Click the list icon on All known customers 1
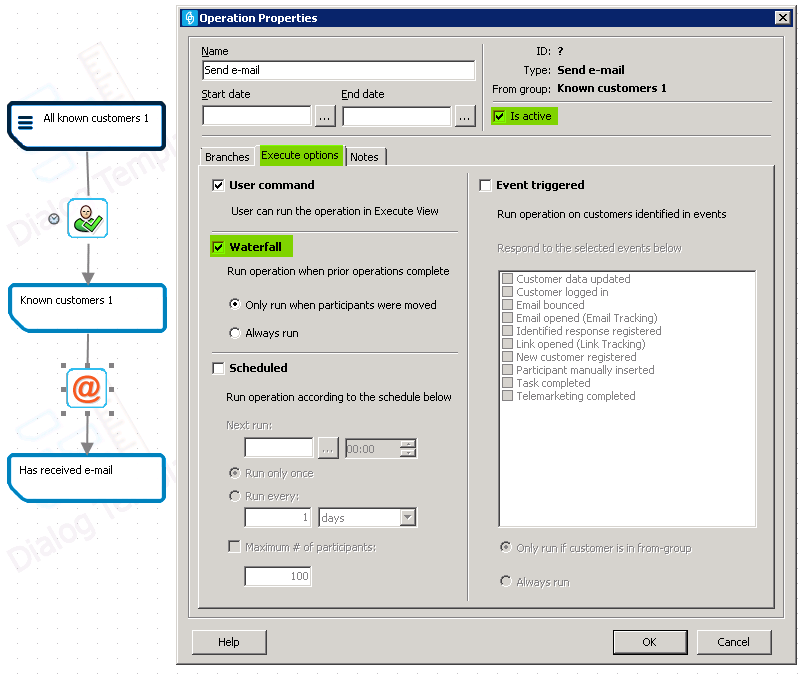The image size is (802, 674). [x=25, y=120]
